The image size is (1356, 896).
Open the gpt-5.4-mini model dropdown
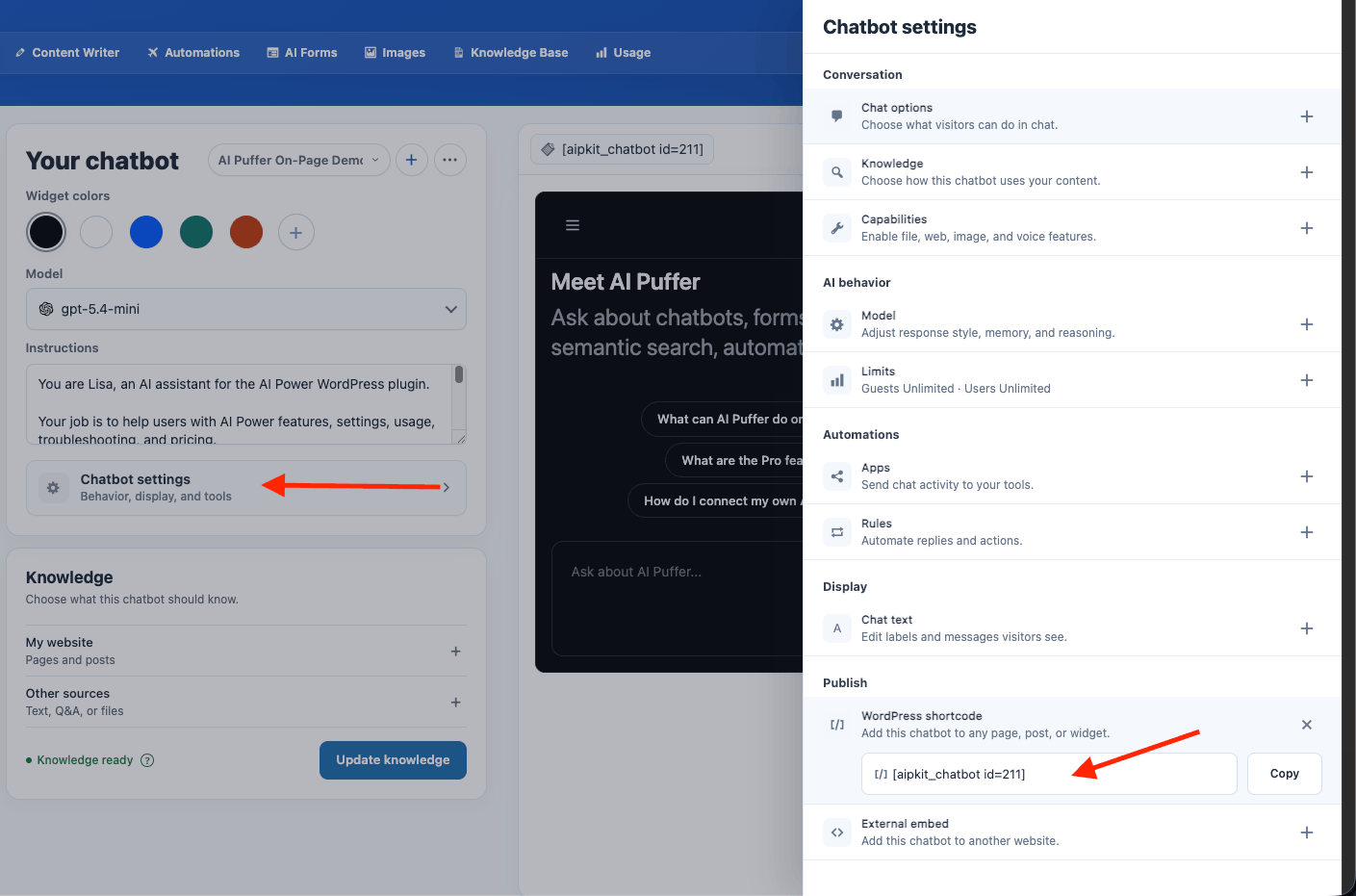[x=246, y=309]
